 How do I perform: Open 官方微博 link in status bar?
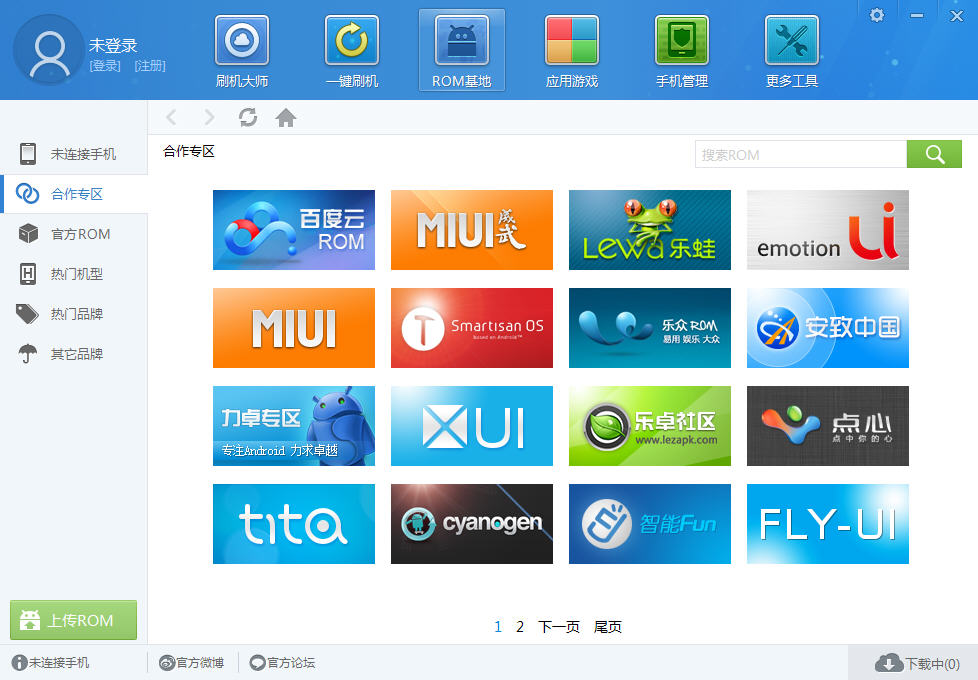point(192,662)
